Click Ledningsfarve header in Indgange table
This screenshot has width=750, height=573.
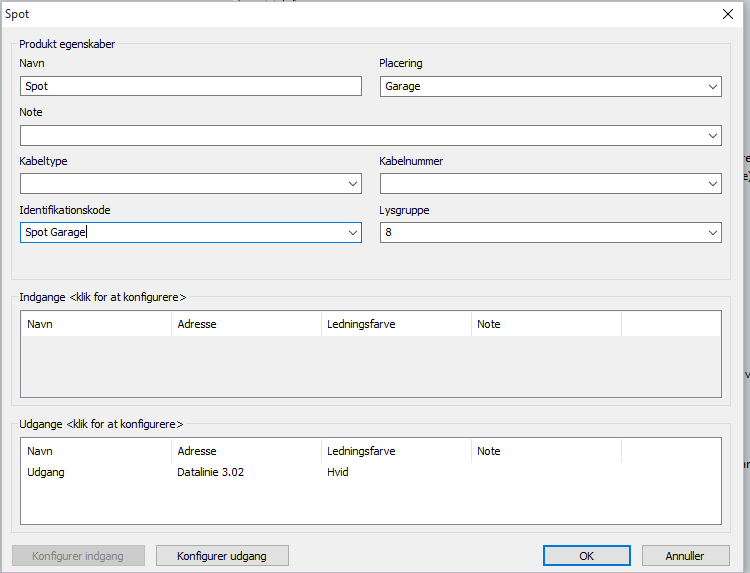[x=395, y=324]
